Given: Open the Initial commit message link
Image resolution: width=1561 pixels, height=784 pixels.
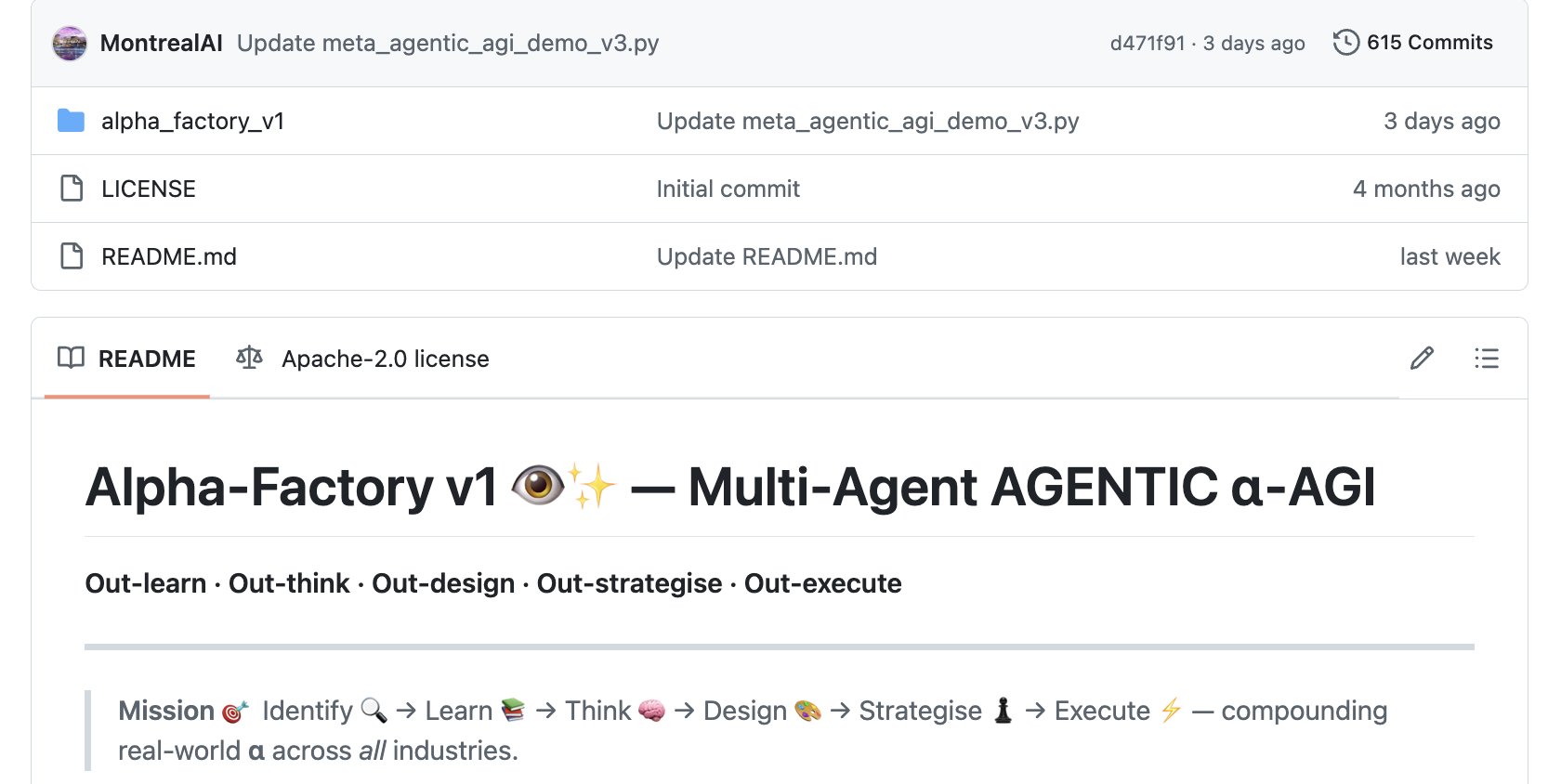Looking at the screenshot, I should pyautogui.click(x=728, y=189).
